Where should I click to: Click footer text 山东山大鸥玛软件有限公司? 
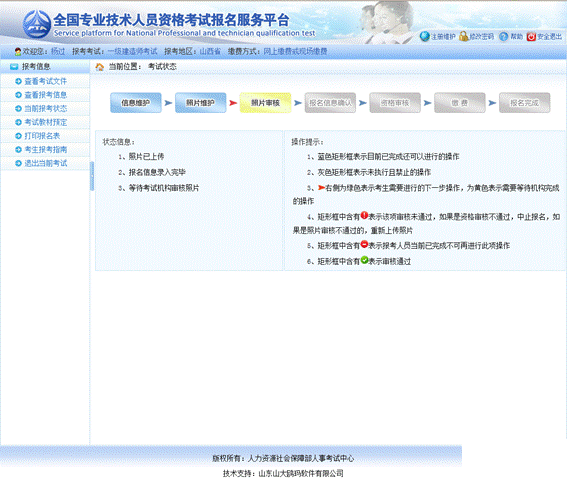click(301, 474)
